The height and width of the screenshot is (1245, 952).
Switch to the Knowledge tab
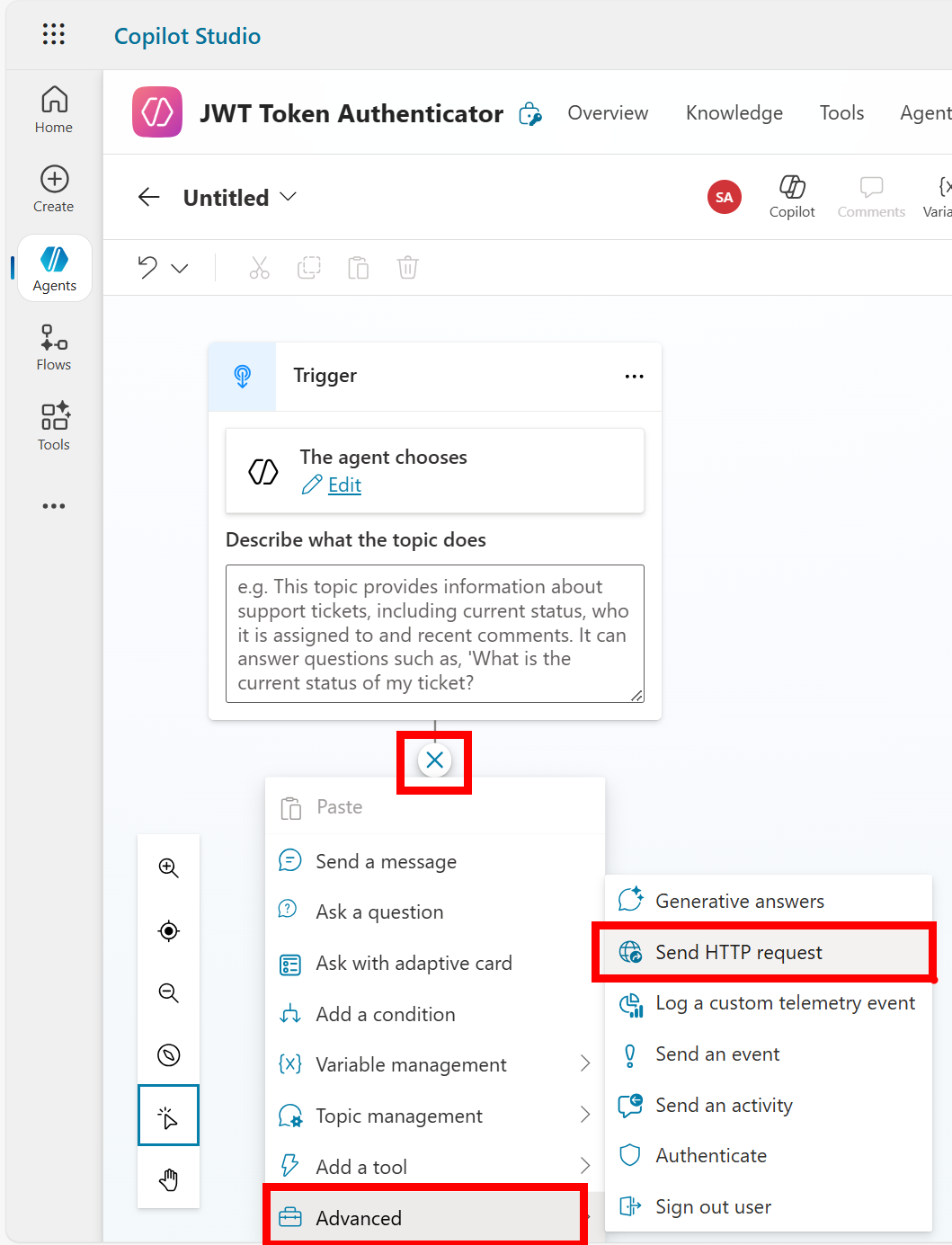pyautogui.click(x=734, y=112)
